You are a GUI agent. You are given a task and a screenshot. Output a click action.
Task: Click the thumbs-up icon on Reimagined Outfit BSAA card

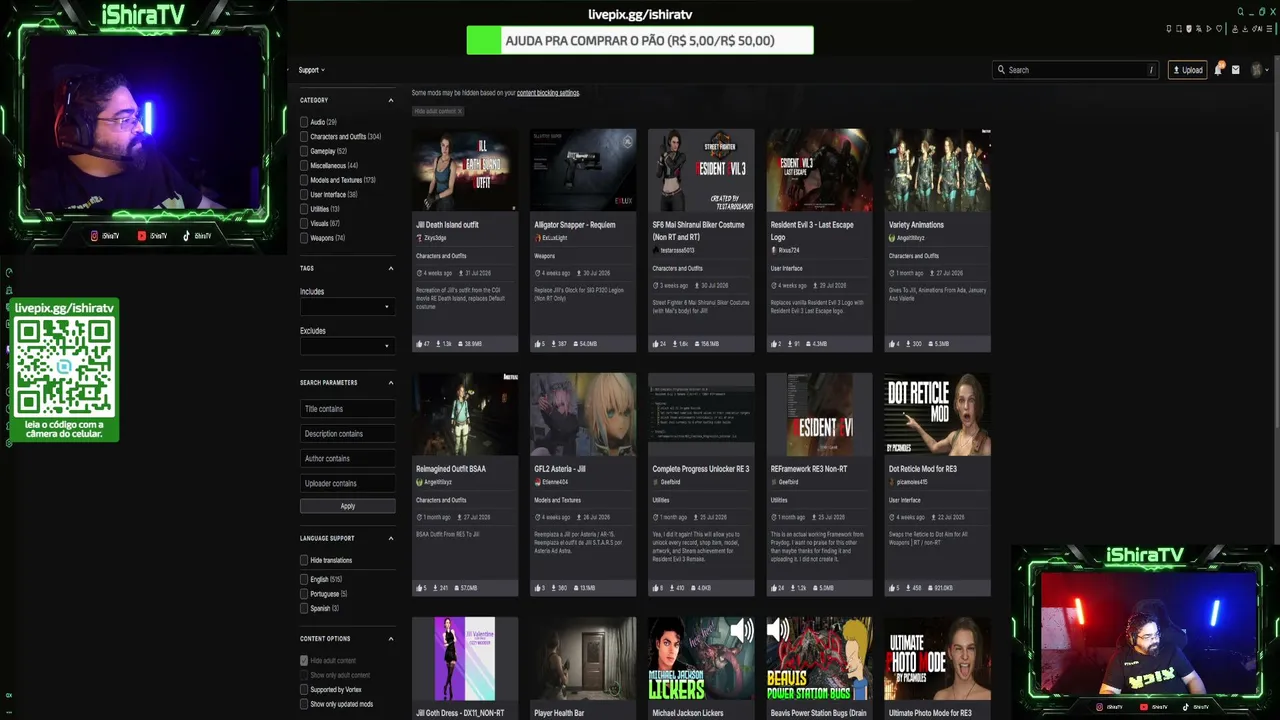[420, 588]
